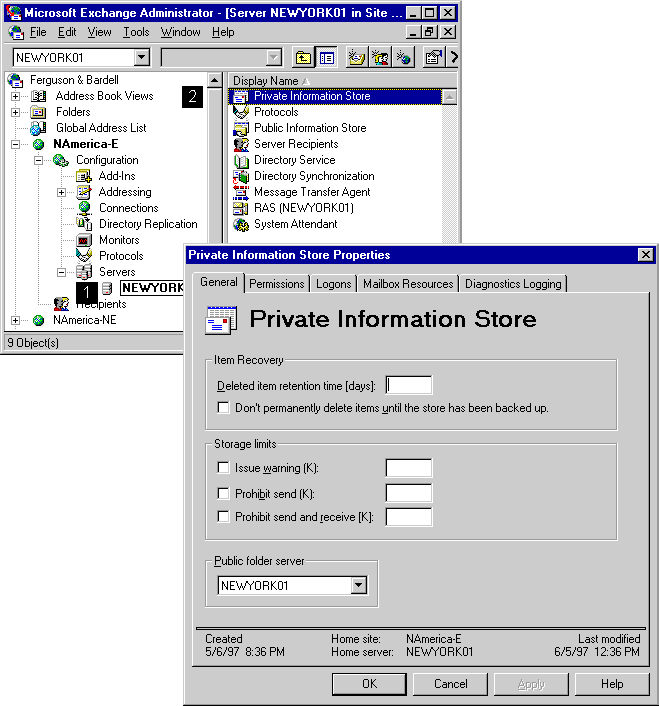Expand the Addressing node
Viewport: 659px width, 706px height.
coord(61,193)
